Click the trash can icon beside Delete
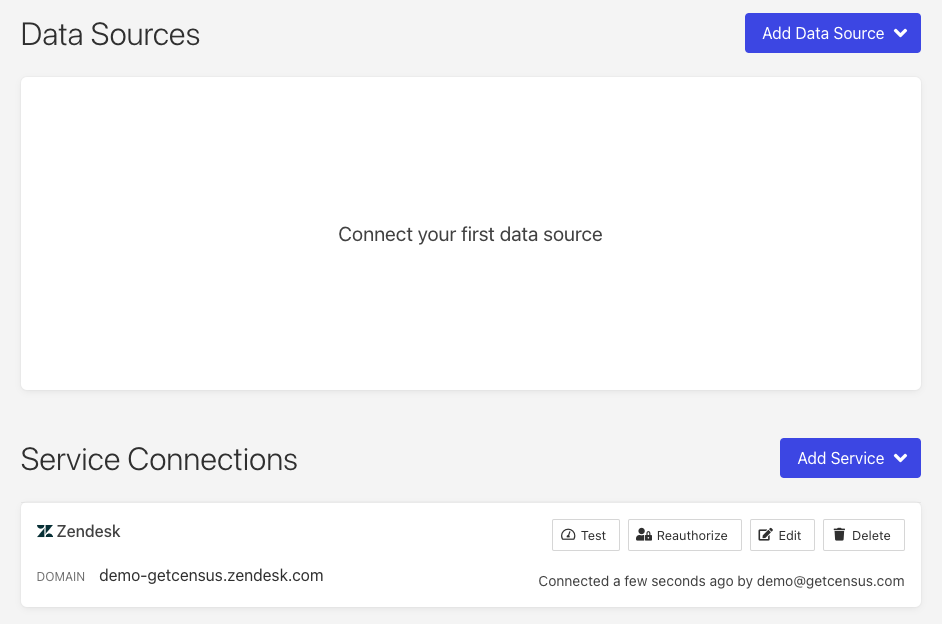942x624 pixels. [x=839, y=535]
